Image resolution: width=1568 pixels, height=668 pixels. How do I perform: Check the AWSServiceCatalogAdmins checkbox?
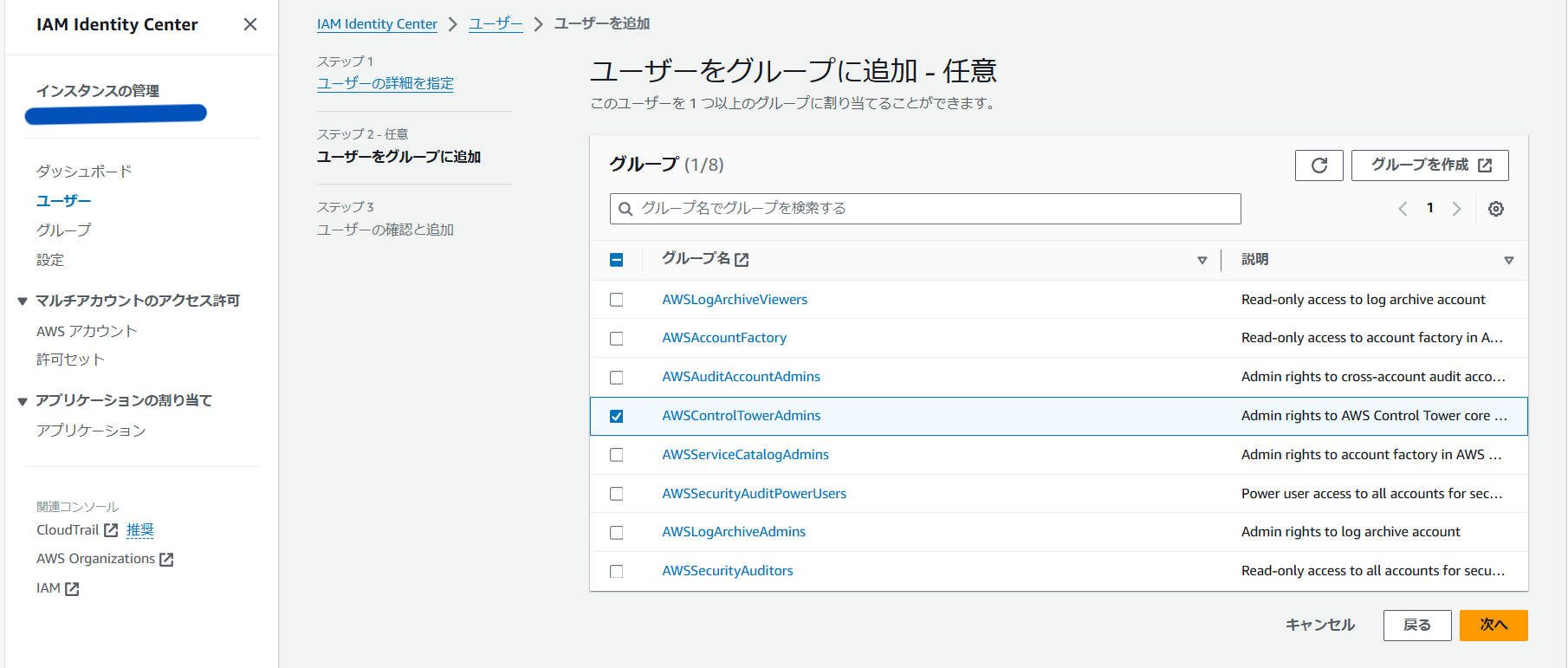pos(616,455)
